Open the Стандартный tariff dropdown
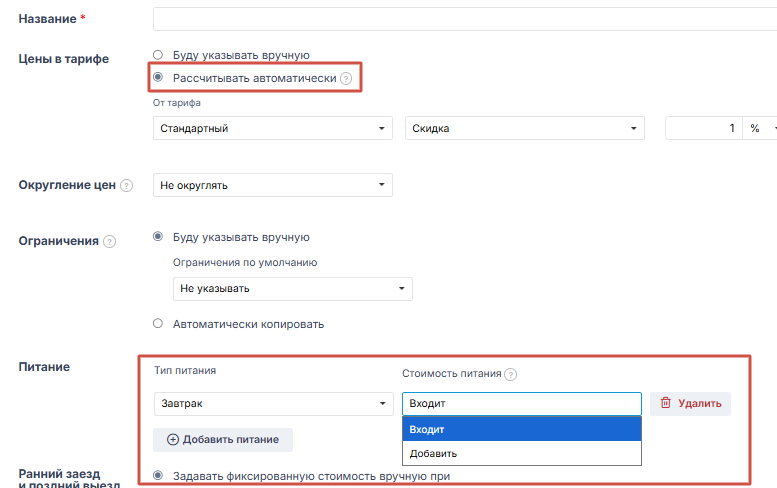This screenshot has height=488, width=777. coord(272,128)
